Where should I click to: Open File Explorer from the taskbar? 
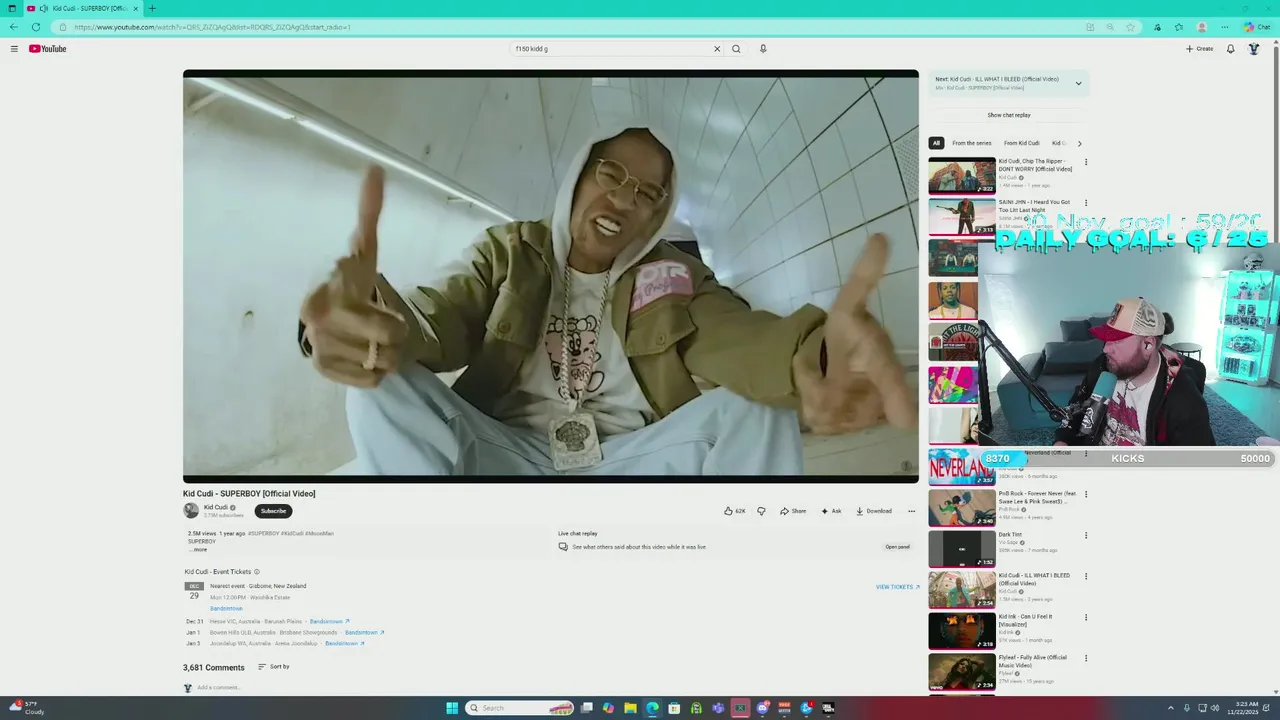[631, 708]
